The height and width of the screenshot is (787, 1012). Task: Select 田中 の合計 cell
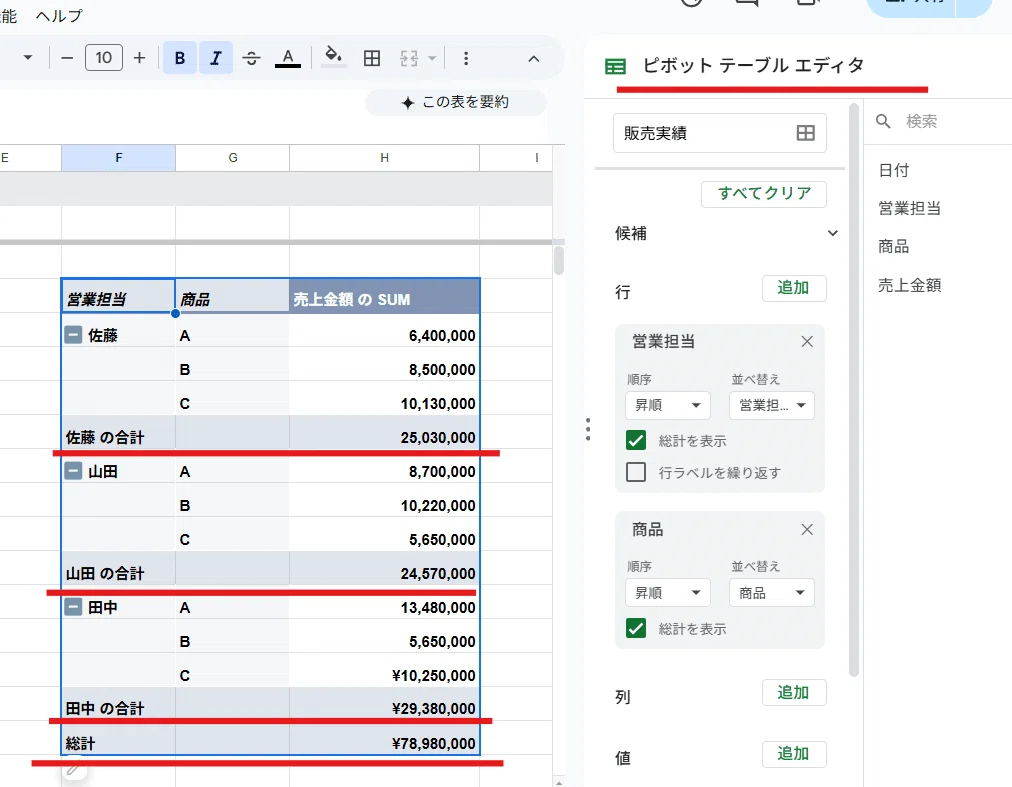119,703
